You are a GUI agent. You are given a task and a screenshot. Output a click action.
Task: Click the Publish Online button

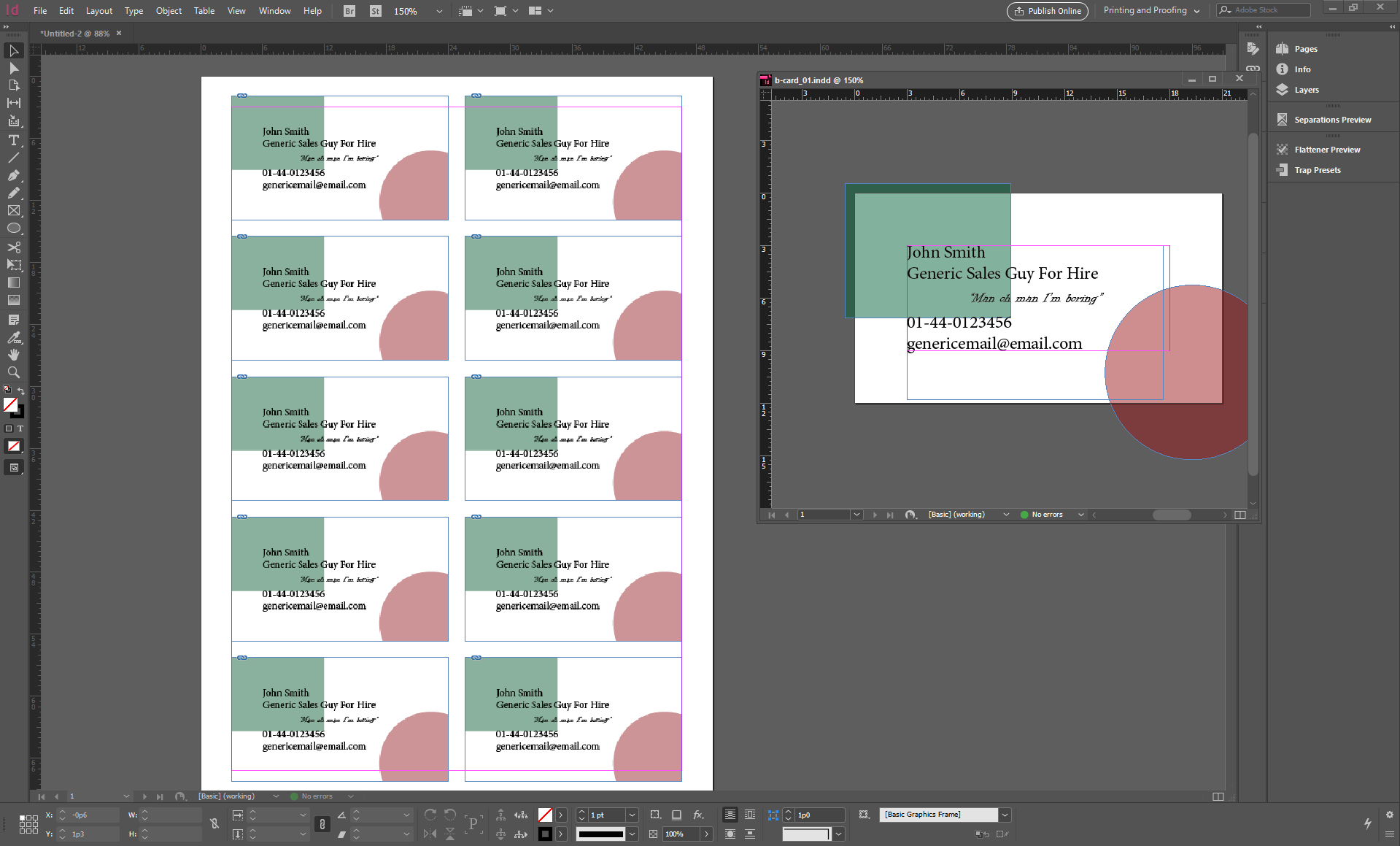(x=1047, y=11)
